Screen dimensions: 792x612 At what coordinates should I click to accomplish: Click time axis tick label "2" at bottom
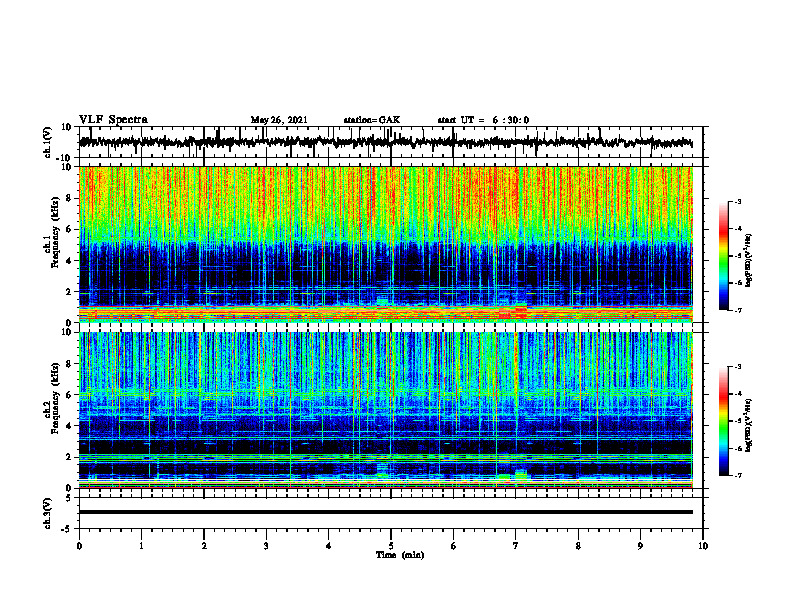coord(204,546)
